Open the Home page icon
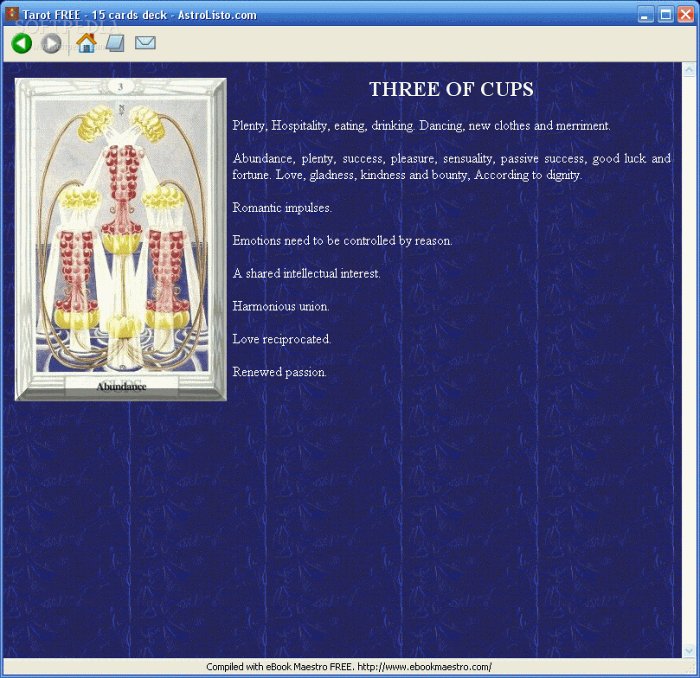The width and height of the screenshot is (700, 678). click(x=86, y=43)
